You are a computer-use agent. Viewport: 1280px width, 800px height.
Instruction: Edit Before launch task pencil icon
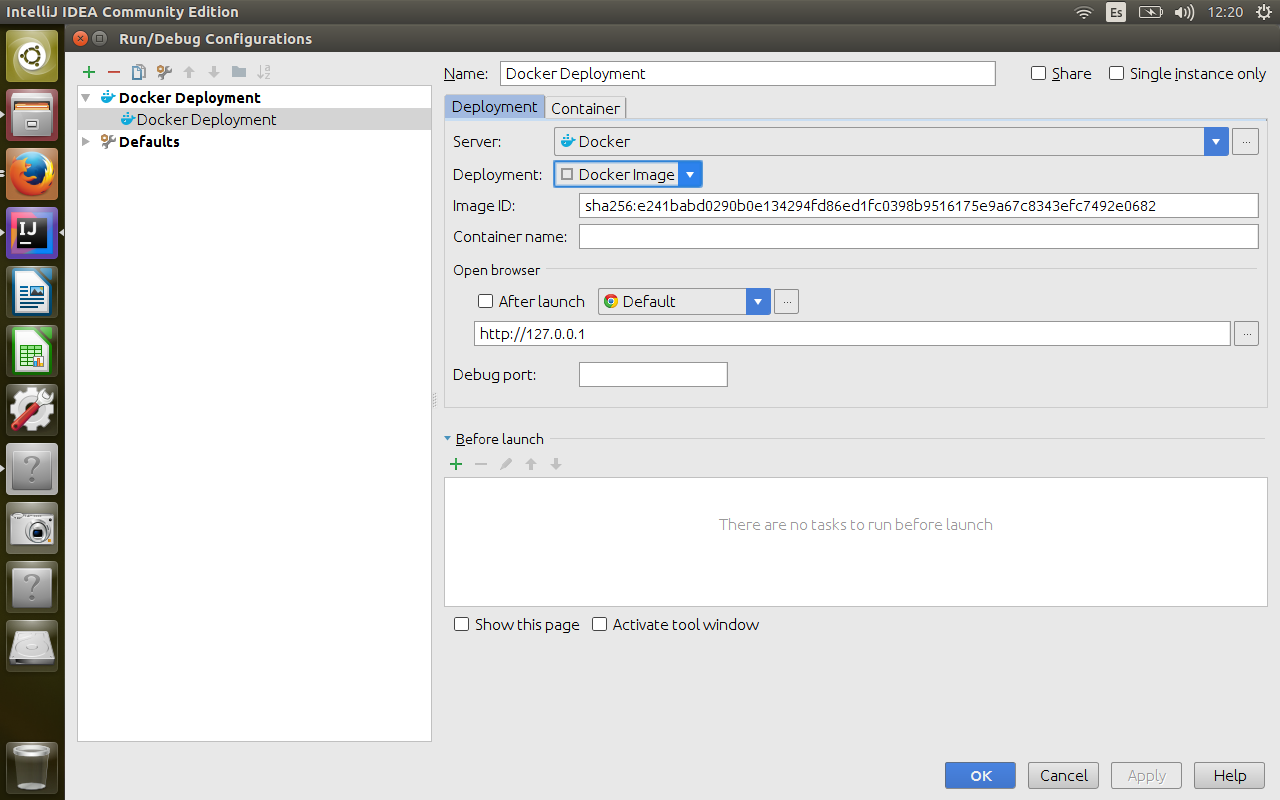pos(506,464)
